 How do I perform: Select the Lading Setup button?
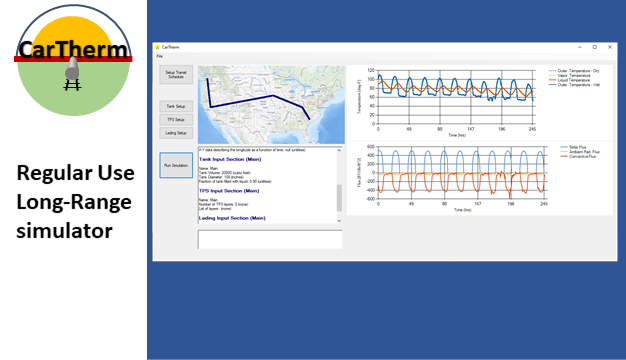click(x=176, y=133)
